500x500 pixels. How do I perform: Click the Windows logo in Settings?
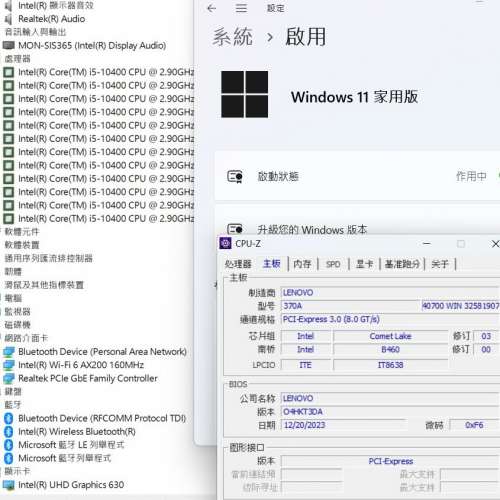pos(244,94)
